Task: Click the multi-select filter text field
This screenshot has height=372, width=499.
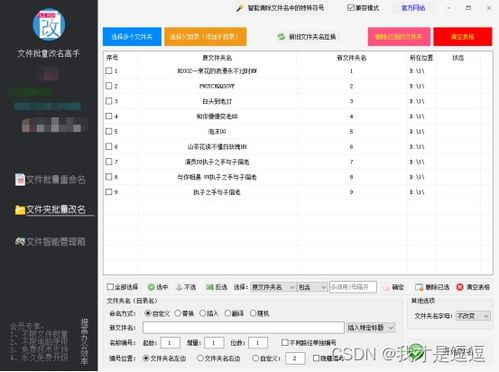Action: pyautogui.click(x=353, y=287)
